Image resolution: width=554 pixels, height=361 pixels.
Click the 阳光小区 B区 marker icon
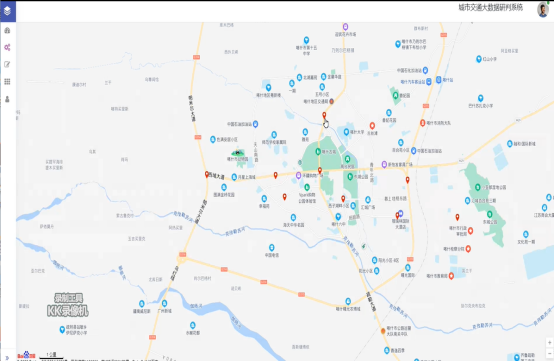(x=375, y=260)
